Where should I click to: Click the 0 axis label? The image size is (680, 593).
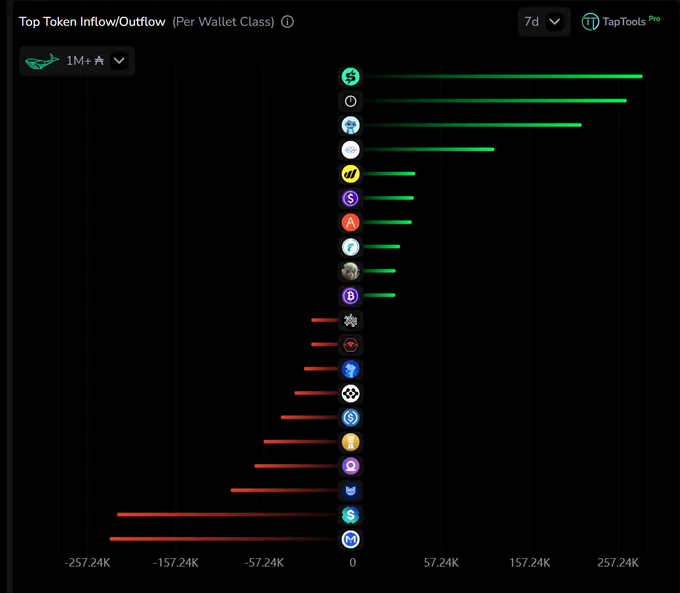pyautogui.click(x=353, y=563)
